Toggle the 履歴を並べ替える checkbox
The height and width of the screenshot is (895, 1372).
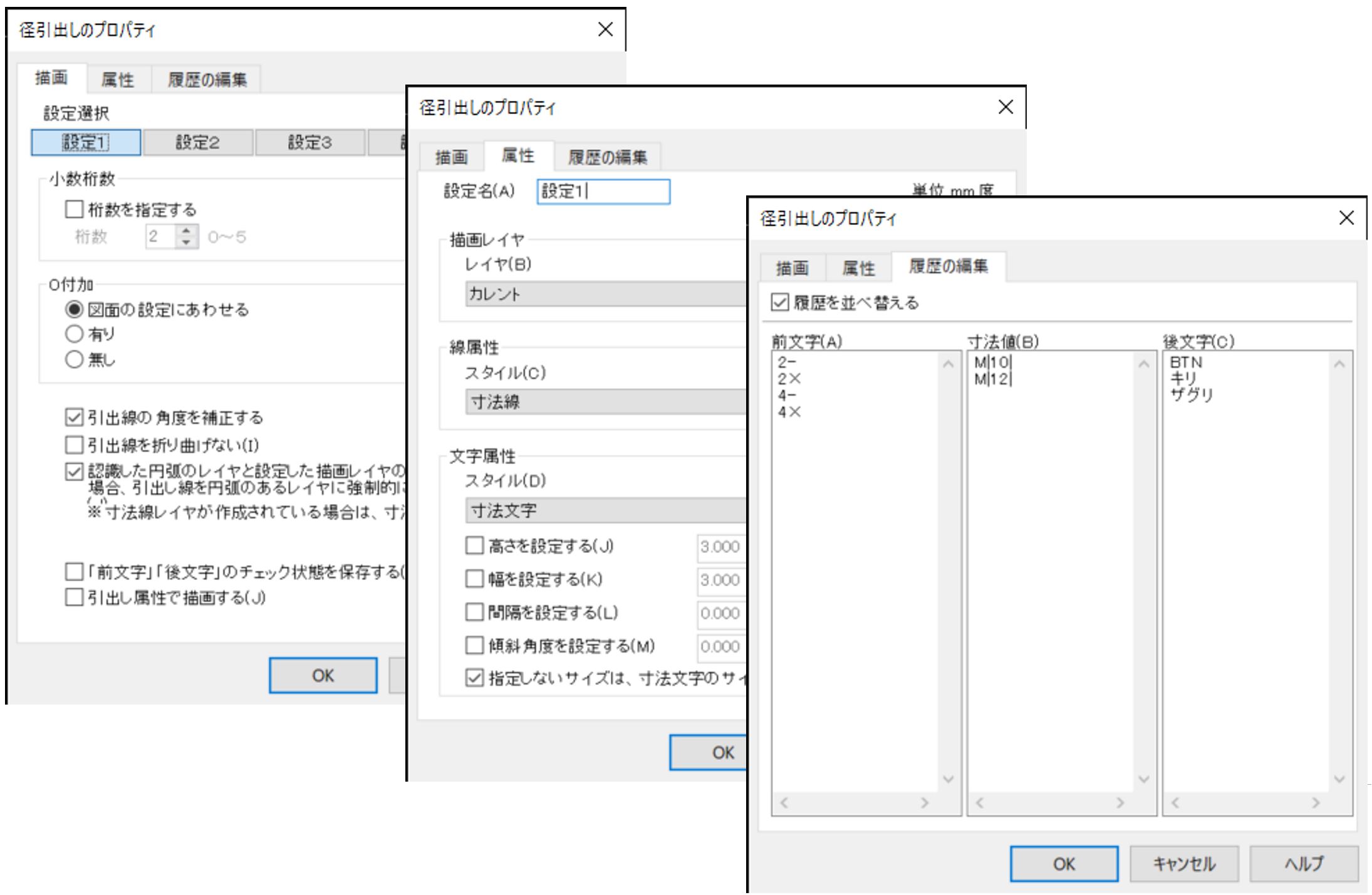[779, 303]
